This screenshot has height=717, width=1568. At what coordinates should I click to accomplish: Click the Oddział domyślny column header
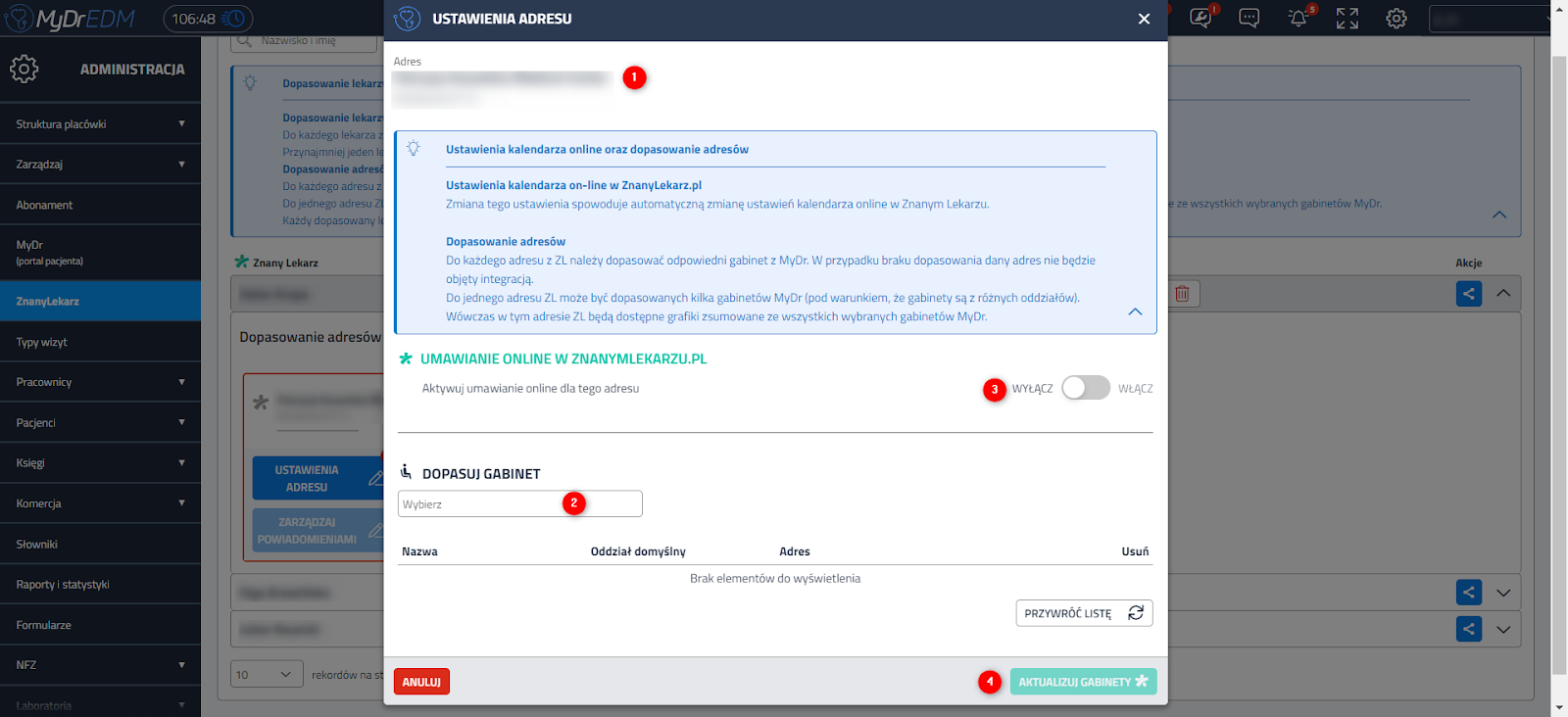638,551
